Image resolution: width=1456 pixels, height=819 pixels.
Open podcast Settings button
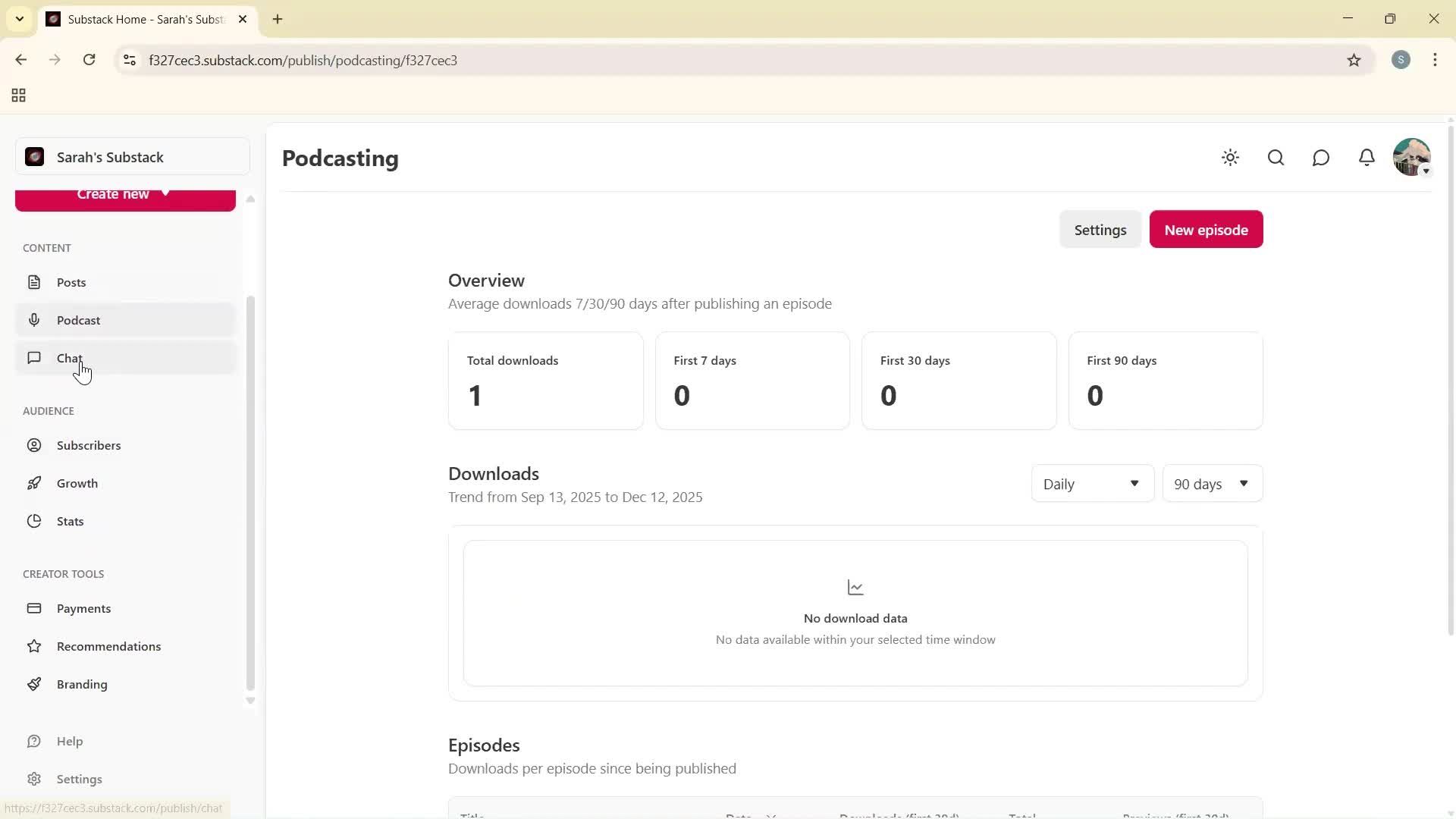pyautogui.click(x=1100, y=229)
